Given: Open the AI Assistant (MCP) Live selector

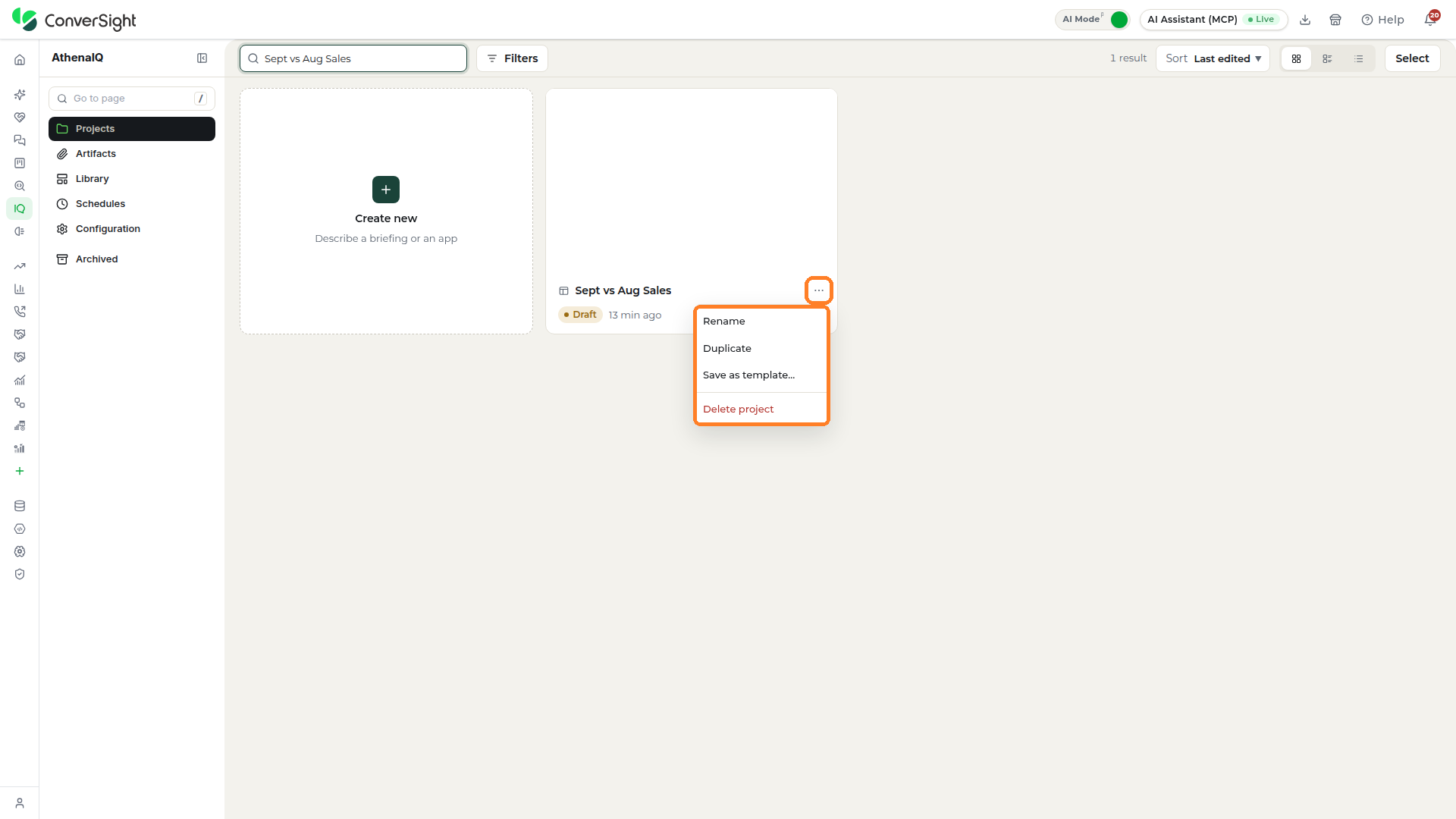Looking at the screenshot, I should [1213, 20].
